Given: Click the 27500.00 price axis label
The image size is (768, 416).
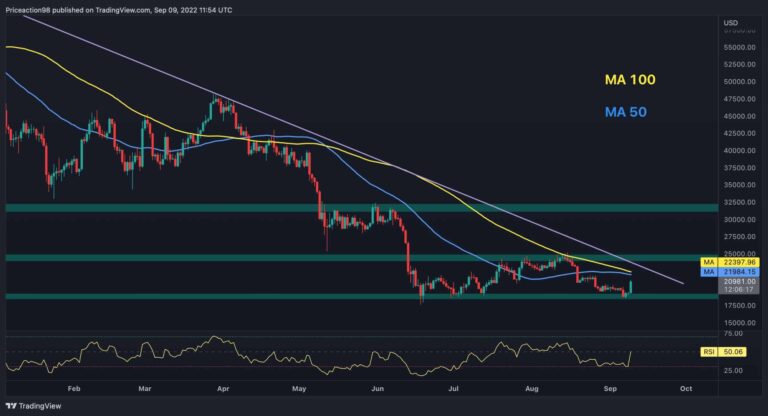Looking at the screenshot, I should [740, 237].
